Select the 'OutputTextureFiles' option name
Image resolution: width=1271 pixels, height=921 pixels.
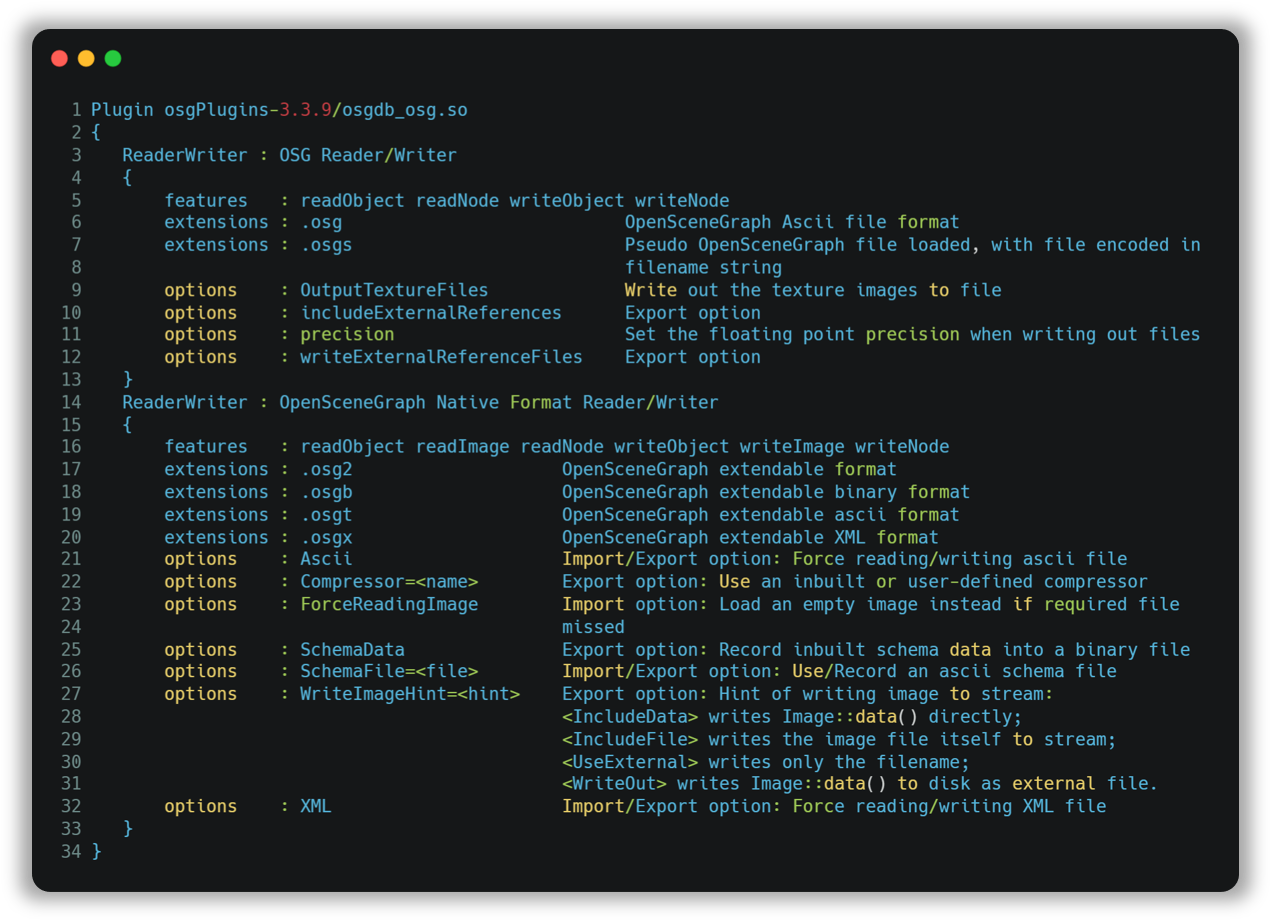[x=394, y=290]
